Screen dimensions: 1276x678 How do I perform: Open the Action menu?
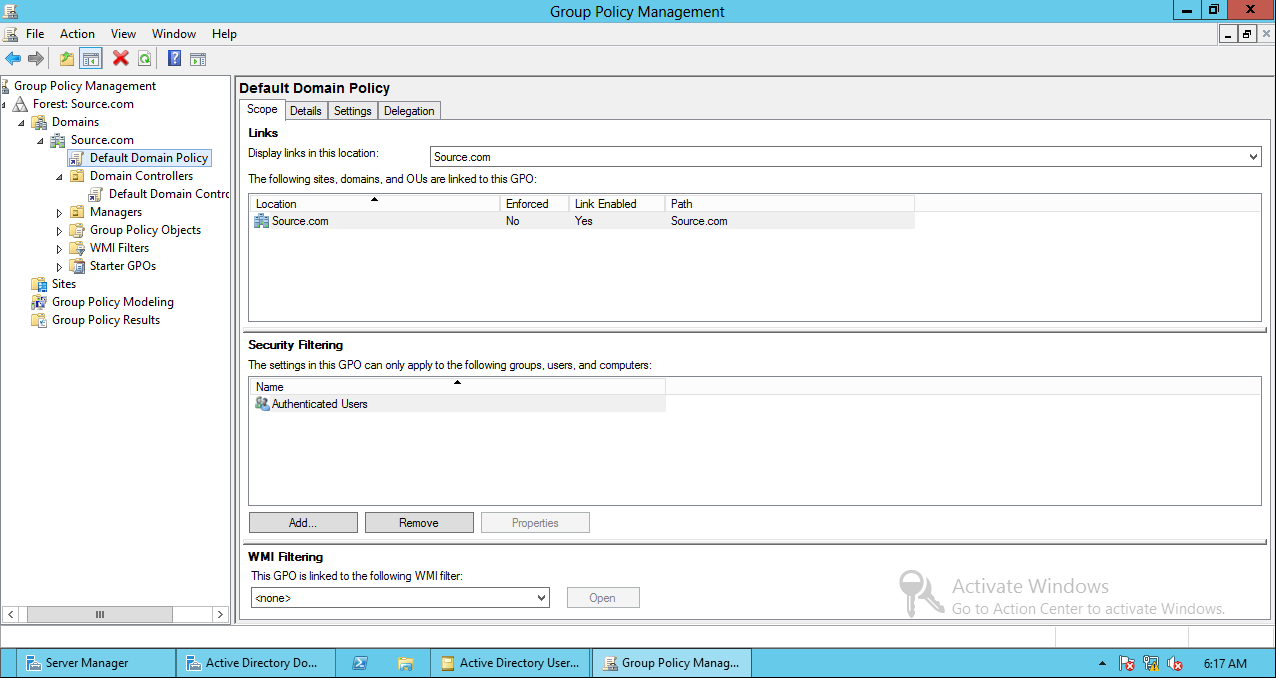pos(77,33)
